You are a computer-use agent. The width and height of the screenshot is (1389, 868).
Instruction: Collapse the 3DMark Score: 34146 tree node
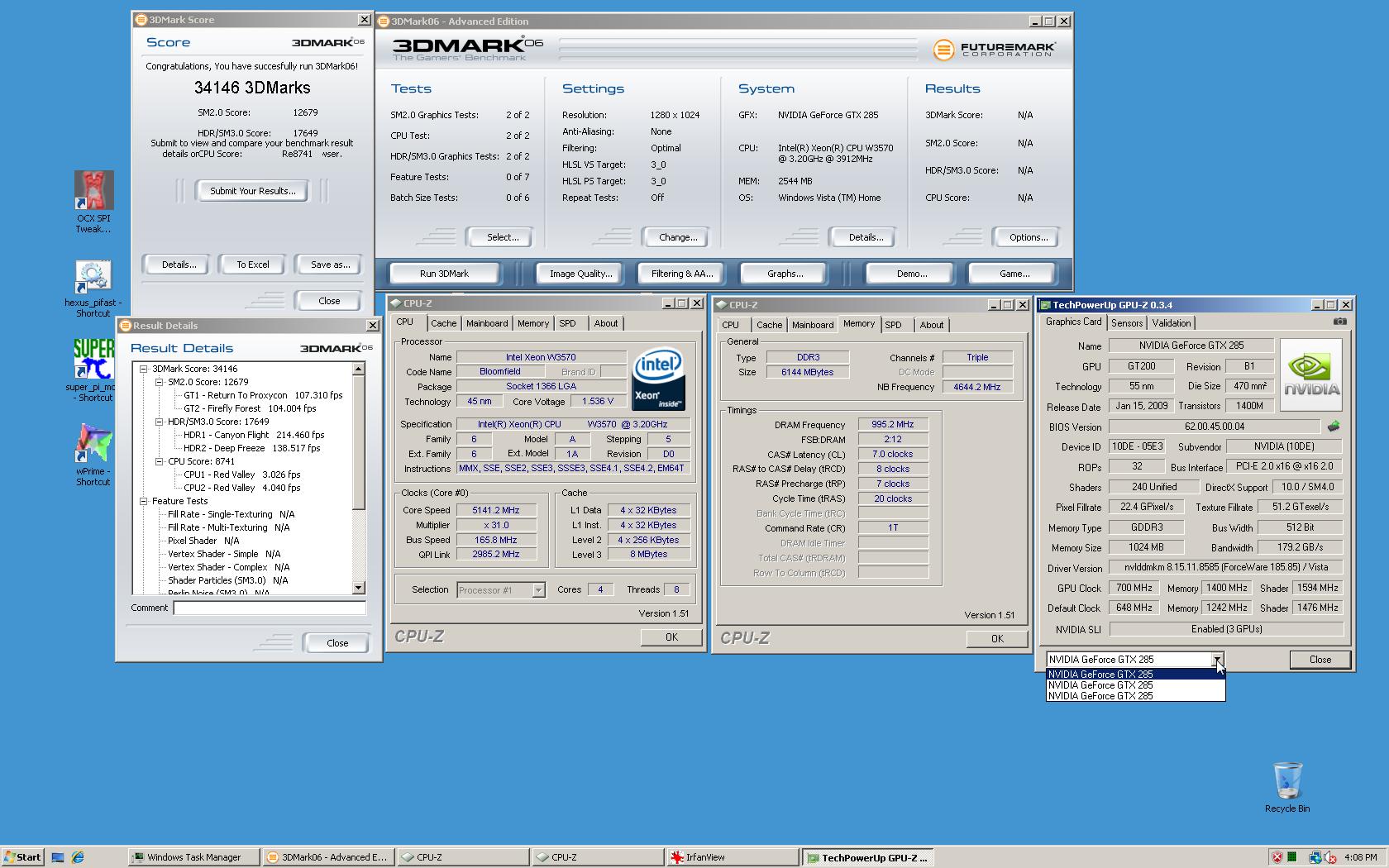pyautogui.click(x=143, y=369)
